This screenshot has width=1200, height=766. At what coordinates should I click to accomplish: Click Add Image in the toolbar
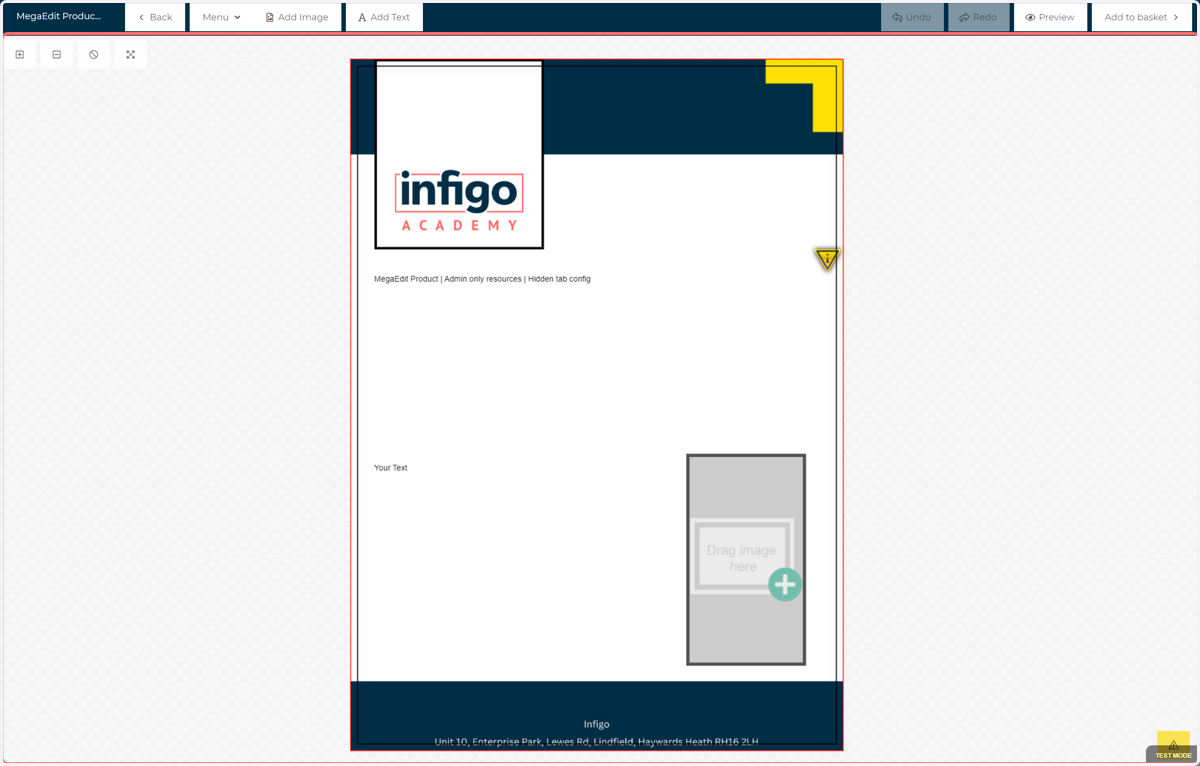click(297, 17)
